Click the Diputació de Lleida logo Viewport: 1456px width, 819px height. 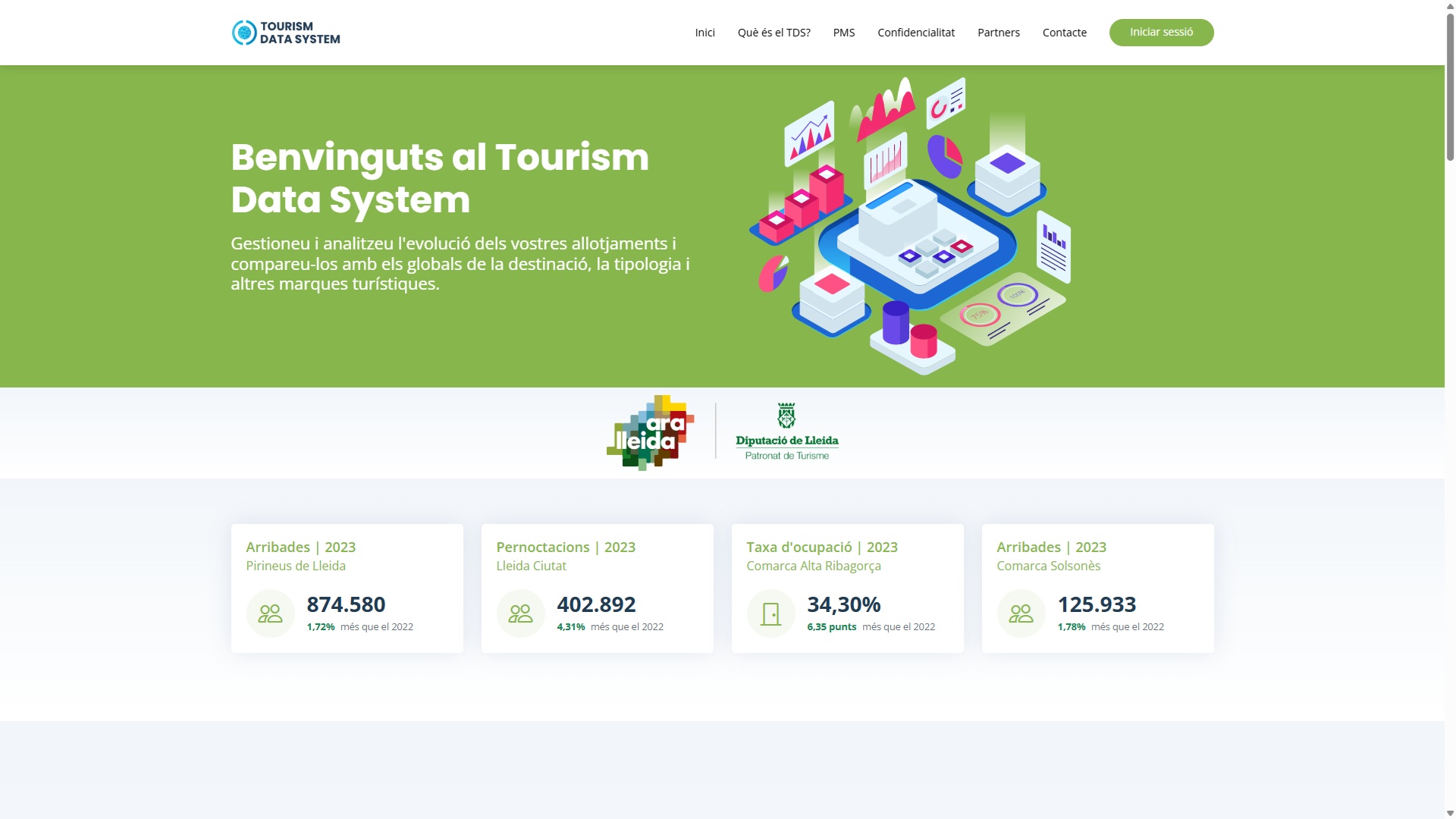pyautogui.click(x=786, y=431)
